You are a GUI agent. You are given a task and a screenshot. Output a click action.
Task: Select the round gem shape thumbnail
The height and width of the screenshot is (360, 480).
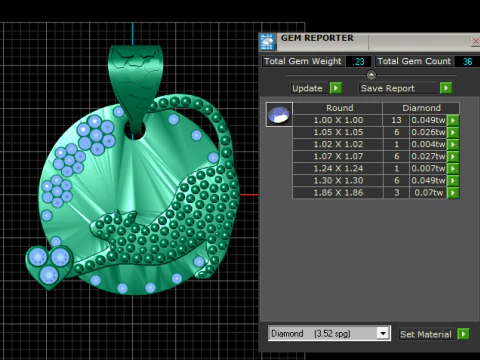(x=279, y=114)
